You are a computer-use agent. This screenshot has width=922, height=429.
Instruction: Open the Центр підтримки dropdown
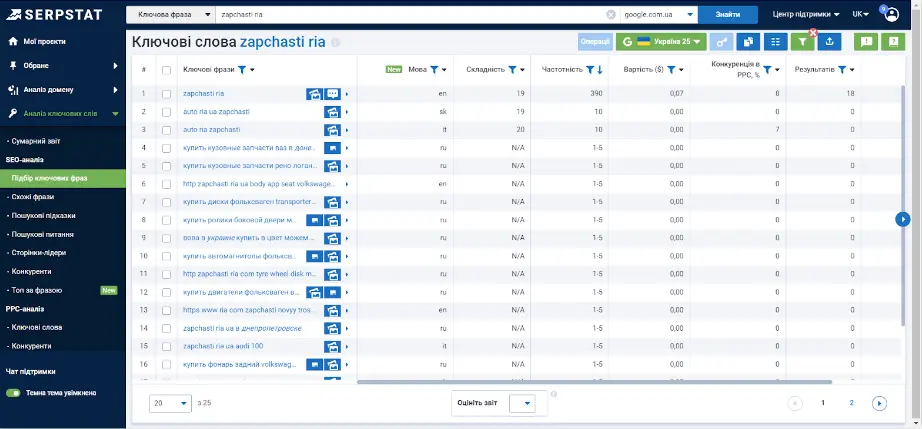coord(806,15)
